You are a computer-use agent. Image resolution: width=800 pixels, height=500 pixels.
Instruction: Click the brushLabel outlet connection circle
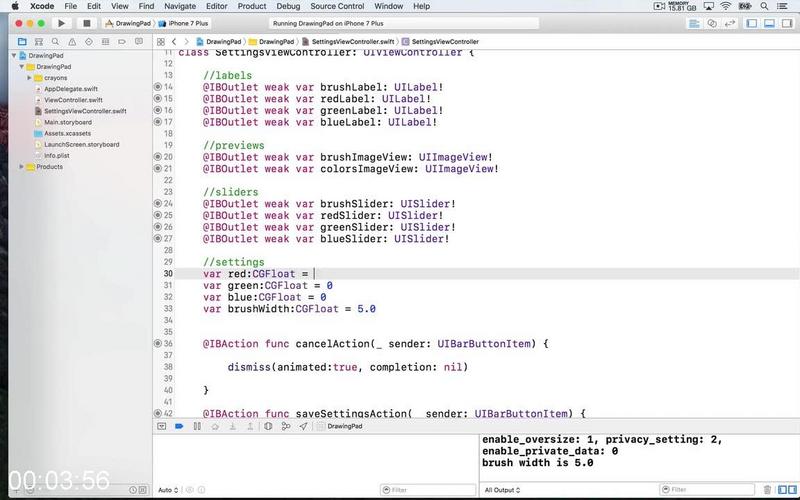(158, 87)
